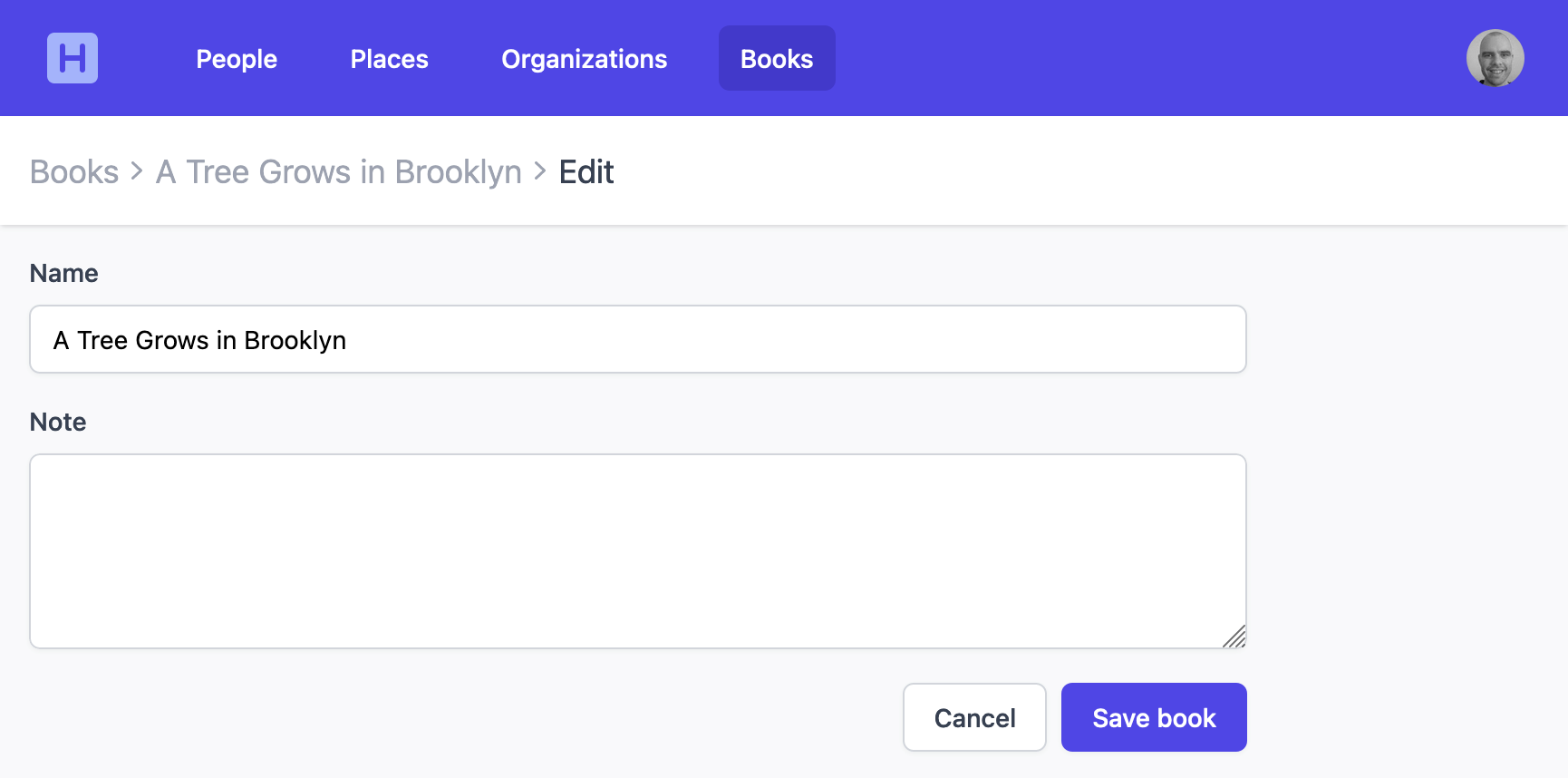
Task: Open the Places nav item
Action: [x=389, y=59]
